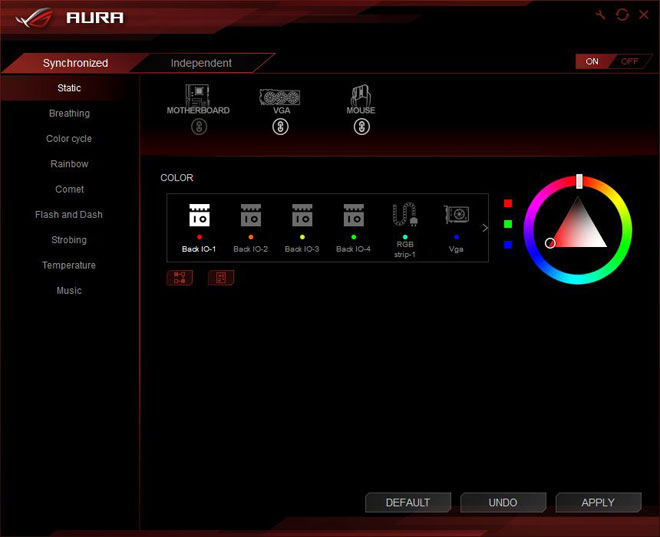Select the VGA graphics card device icon

(280, 97)
